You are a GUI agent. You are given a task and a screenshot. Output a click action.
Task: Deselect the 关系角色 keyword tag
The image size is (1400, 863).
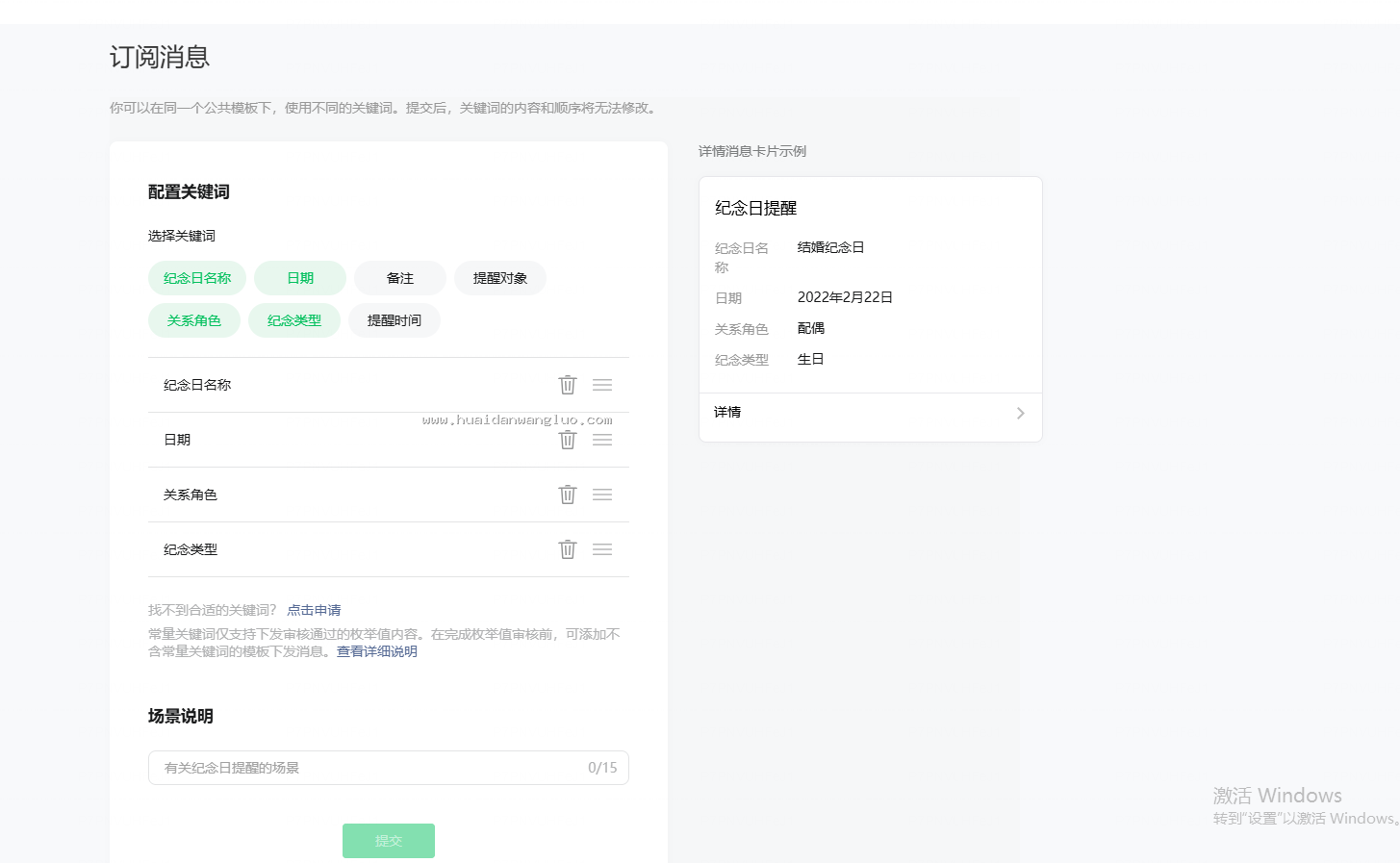(194, 320)
